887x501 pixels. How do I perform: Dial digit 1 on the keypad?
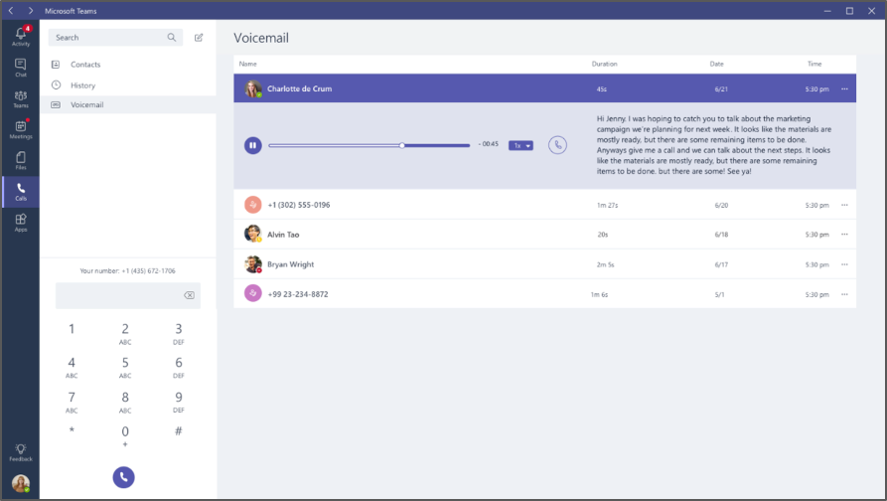point(71,329)
